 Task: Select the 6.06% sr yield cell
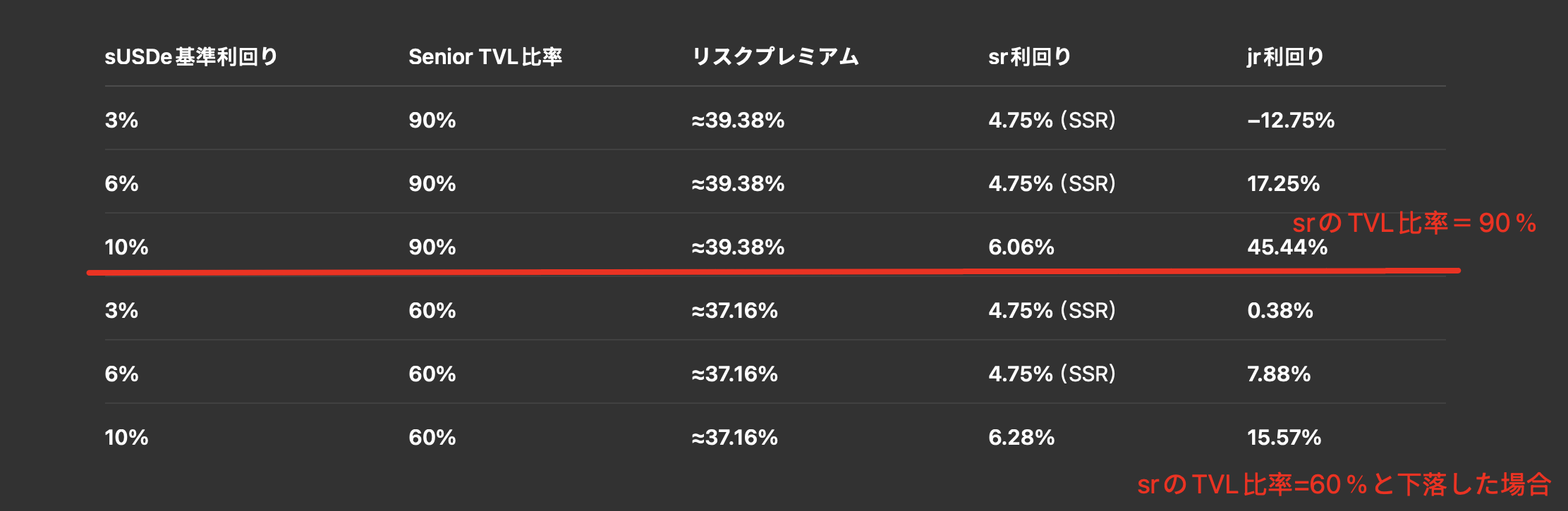(x=1021, y=247)
